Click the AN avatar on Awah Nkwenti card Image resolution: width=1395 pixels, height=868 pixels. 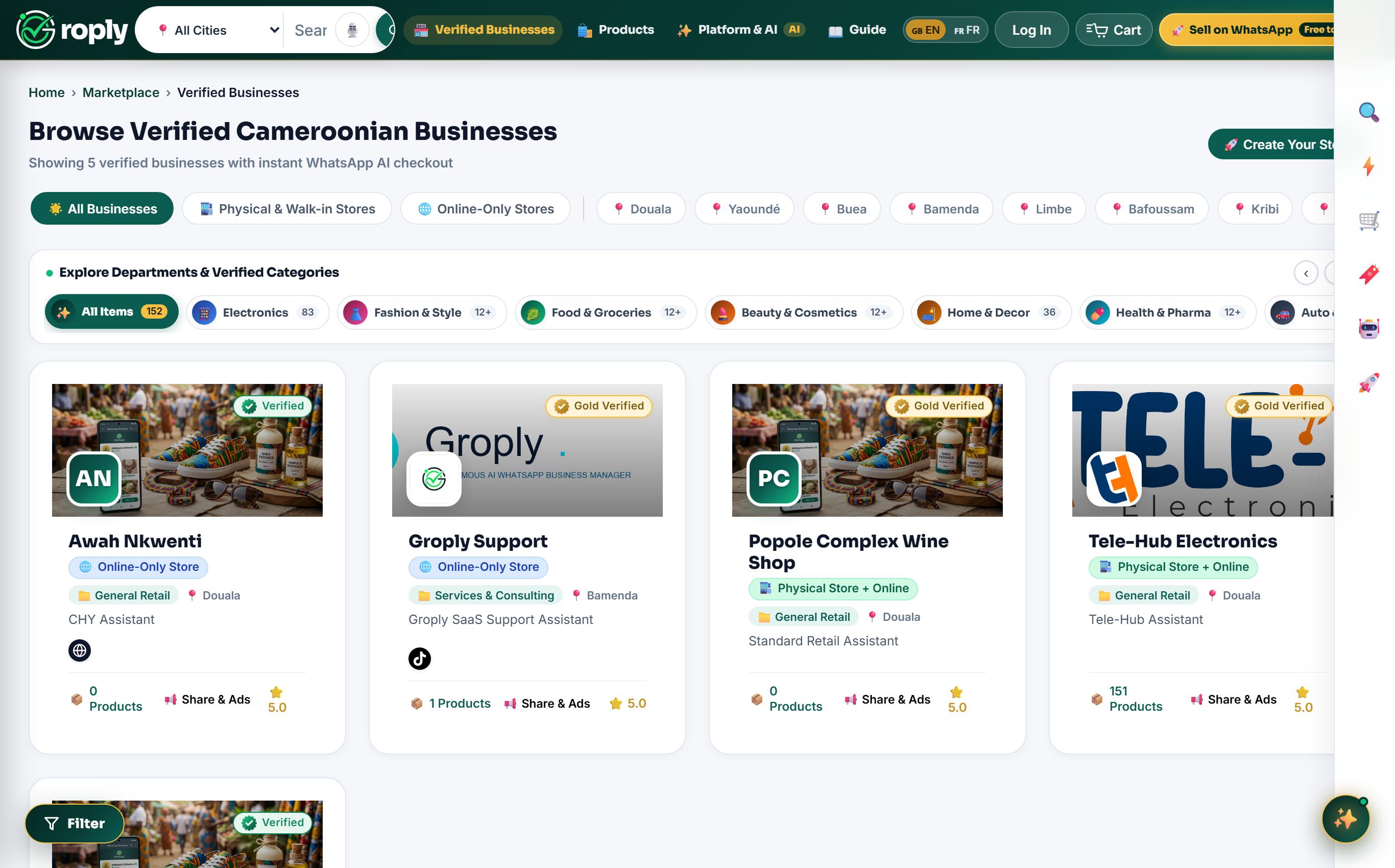click(93, 478)
